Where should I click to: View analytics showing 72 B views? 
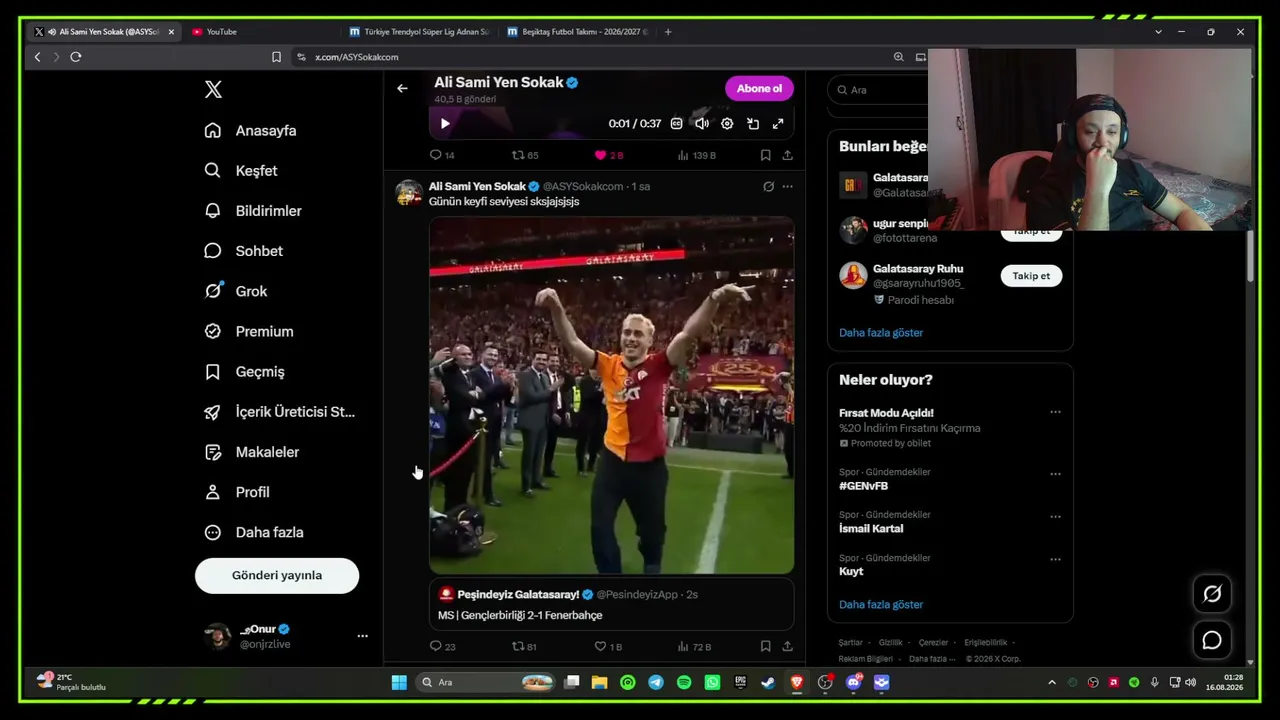695,646
